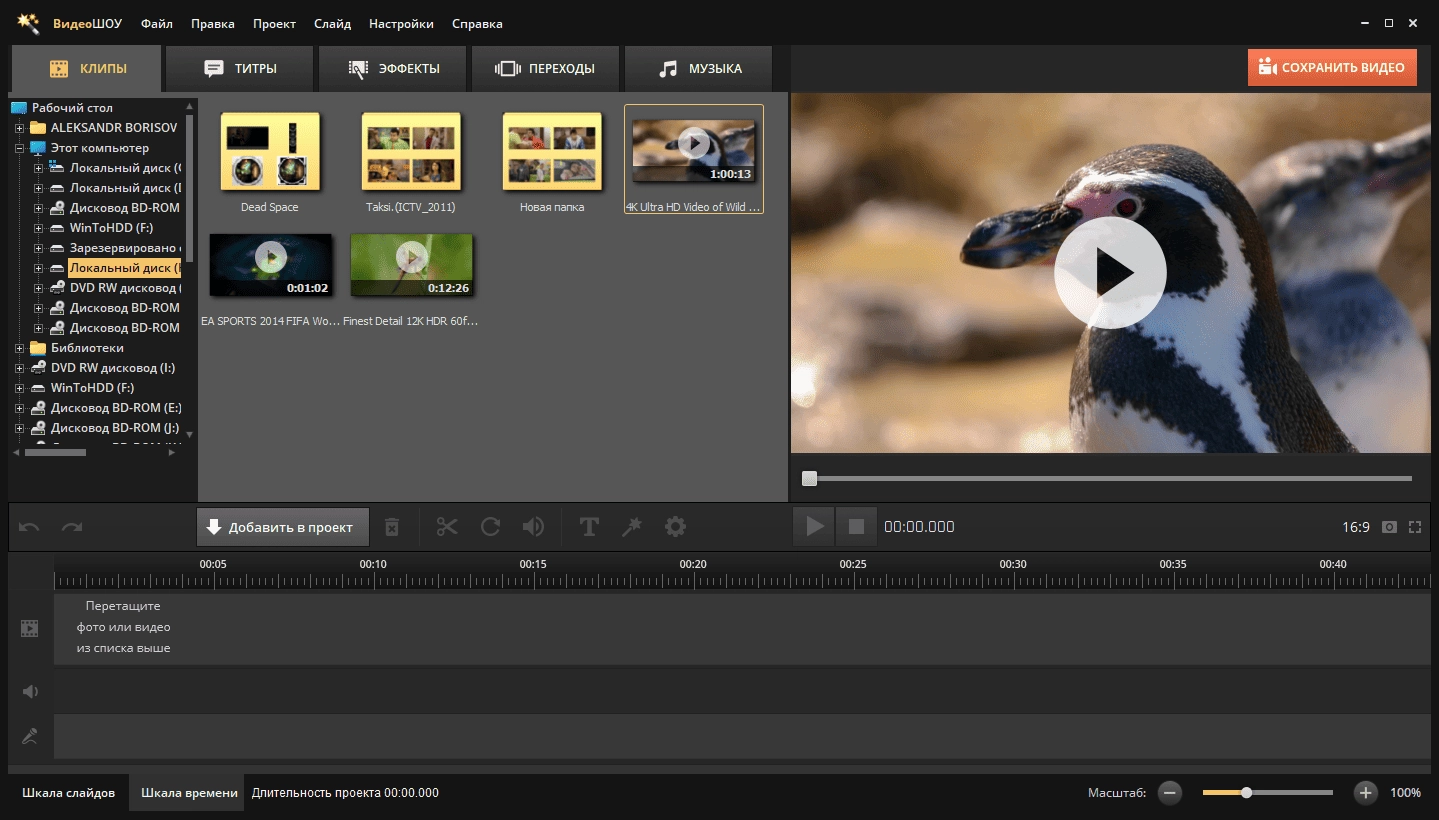Click the rotate clip icon
1439x820 pixels.
490,527
